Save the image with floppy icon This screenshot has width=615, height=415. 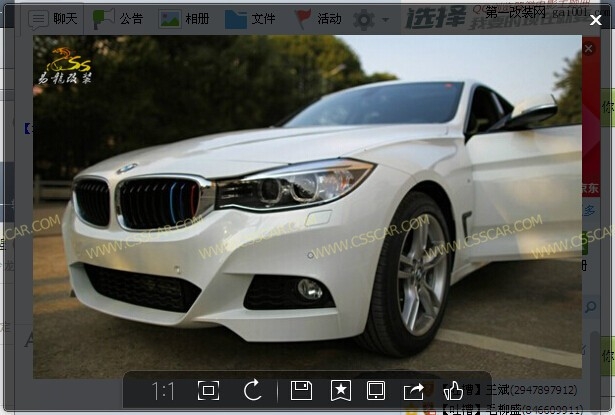(301, 390)
